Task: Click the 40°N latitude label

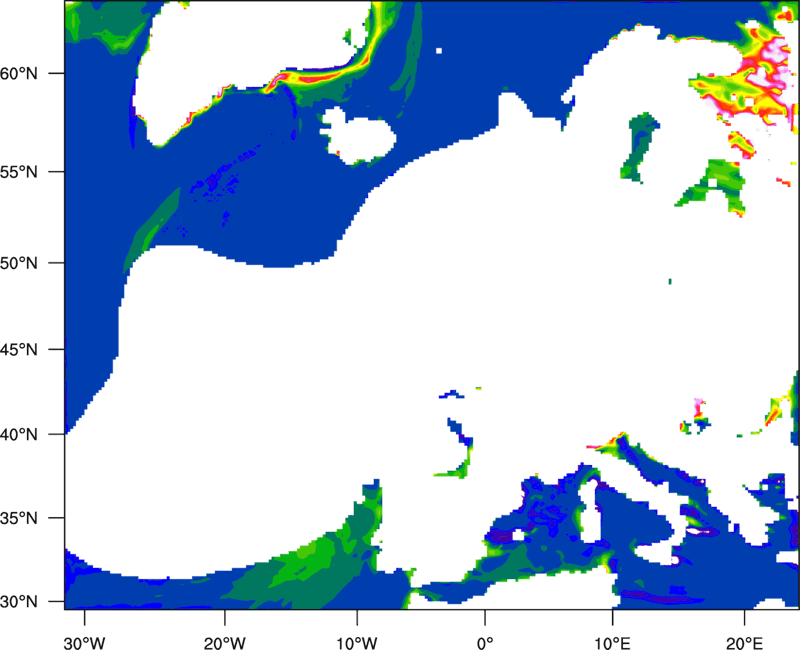Action: pos(19,435)
